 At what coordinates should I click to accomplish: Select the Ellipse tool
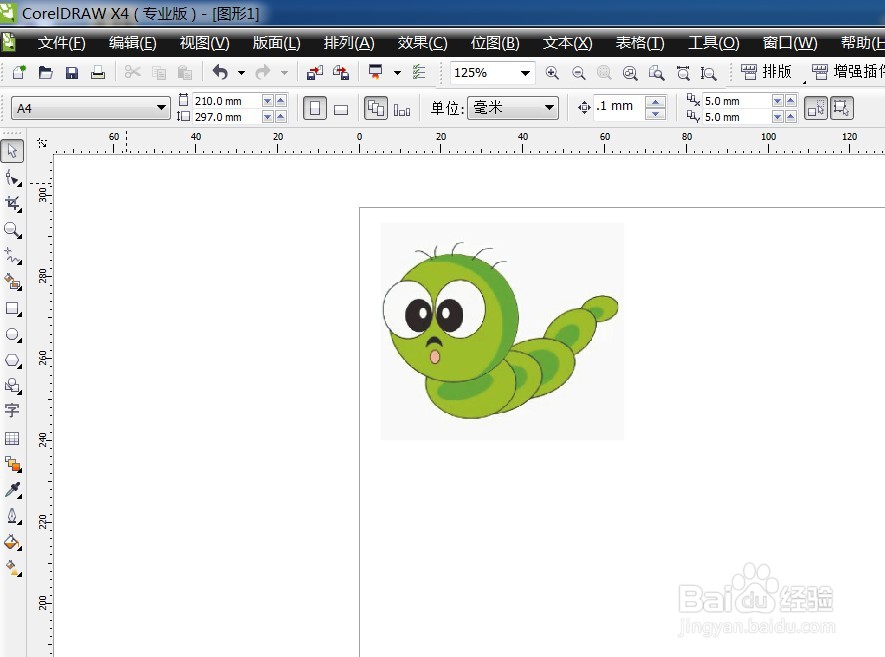(x=13, y=335)
